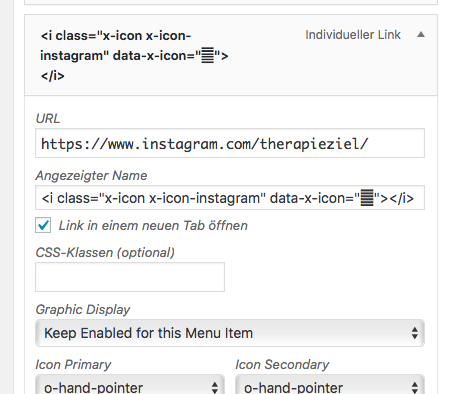Open the Icon Secondary o-hand-pointer dropdown

pos(330,386)
